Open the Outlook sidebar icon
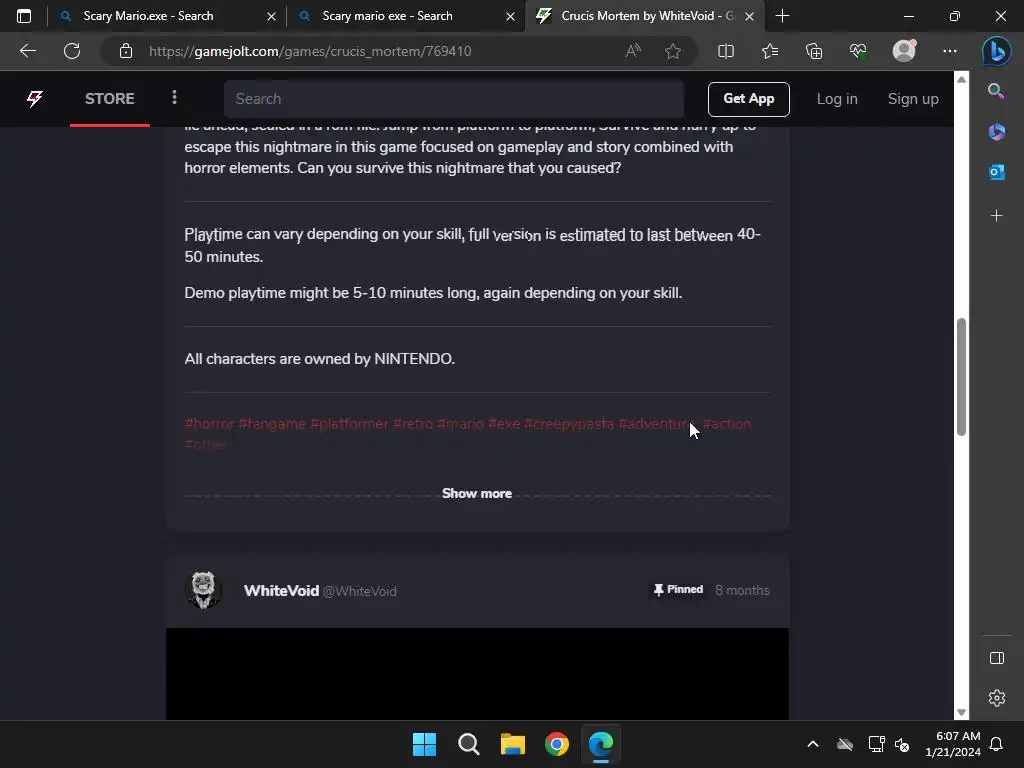The height and width of the screenshot is (768, 1024). [997, 172]
